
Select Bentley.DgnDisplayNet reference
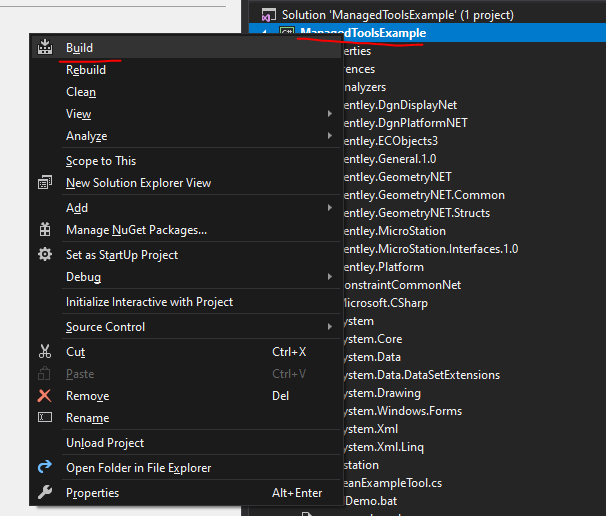[x=400, y=105]
